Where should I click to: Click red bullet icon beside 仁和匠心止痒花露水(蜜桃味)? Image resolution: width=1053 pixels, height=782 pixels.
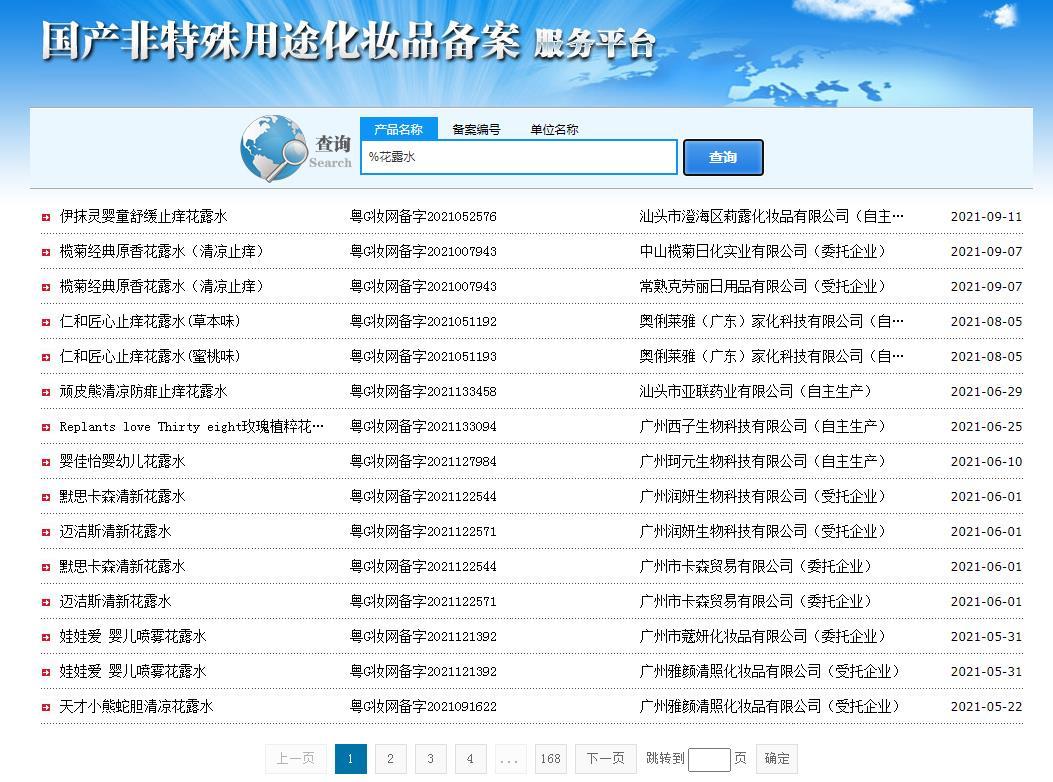[x=46, y=357]
